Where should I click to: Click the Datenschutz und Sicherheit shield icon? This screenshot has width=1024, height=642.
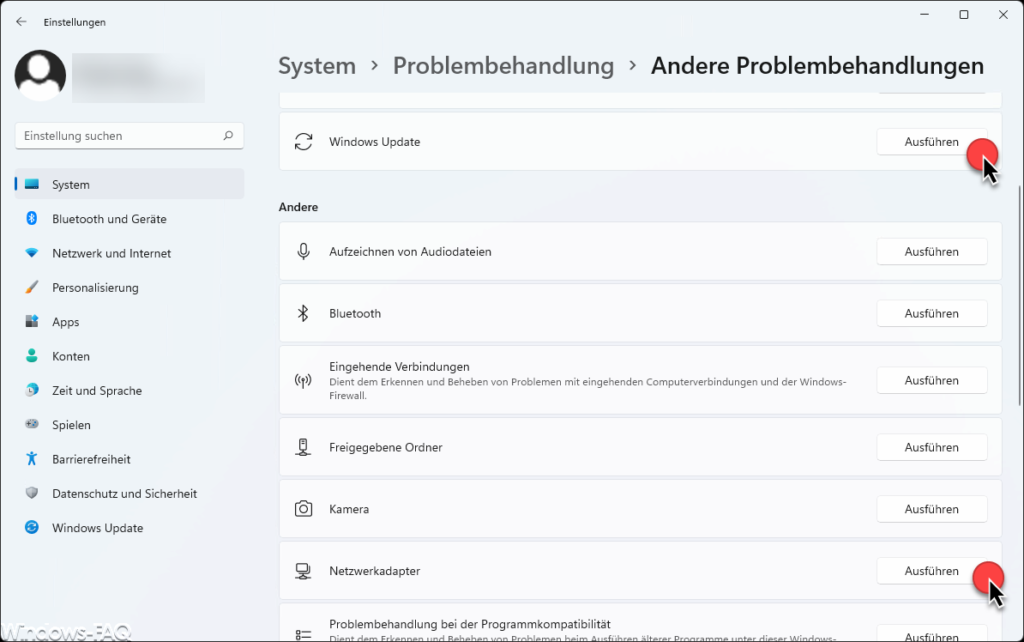coord(31,493)
